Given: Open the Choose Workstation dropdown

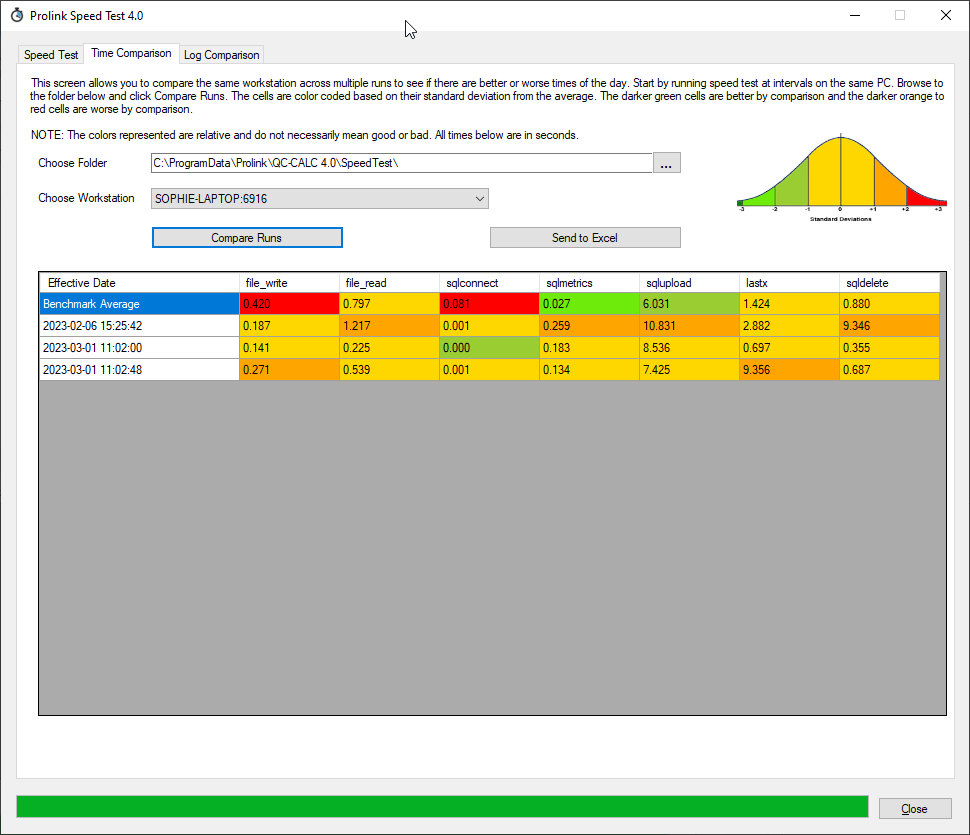Looking at the screenshot, I should coord(320,199).
